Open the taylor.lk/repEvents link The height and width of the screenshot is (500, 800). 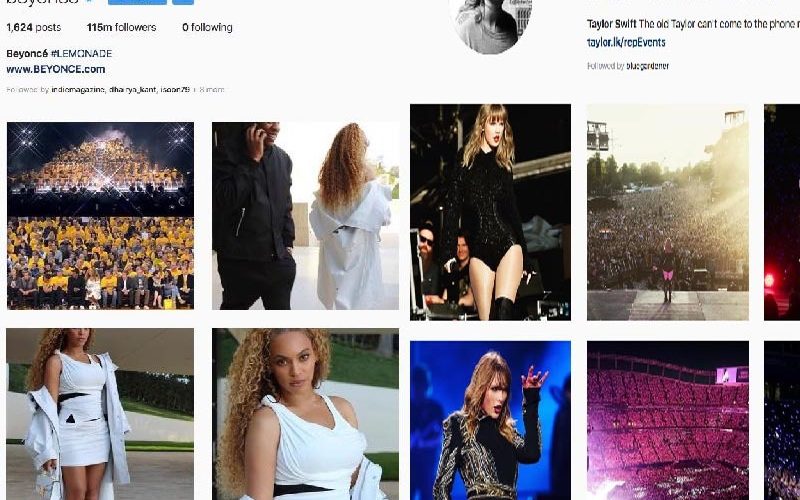click(626, 42)
